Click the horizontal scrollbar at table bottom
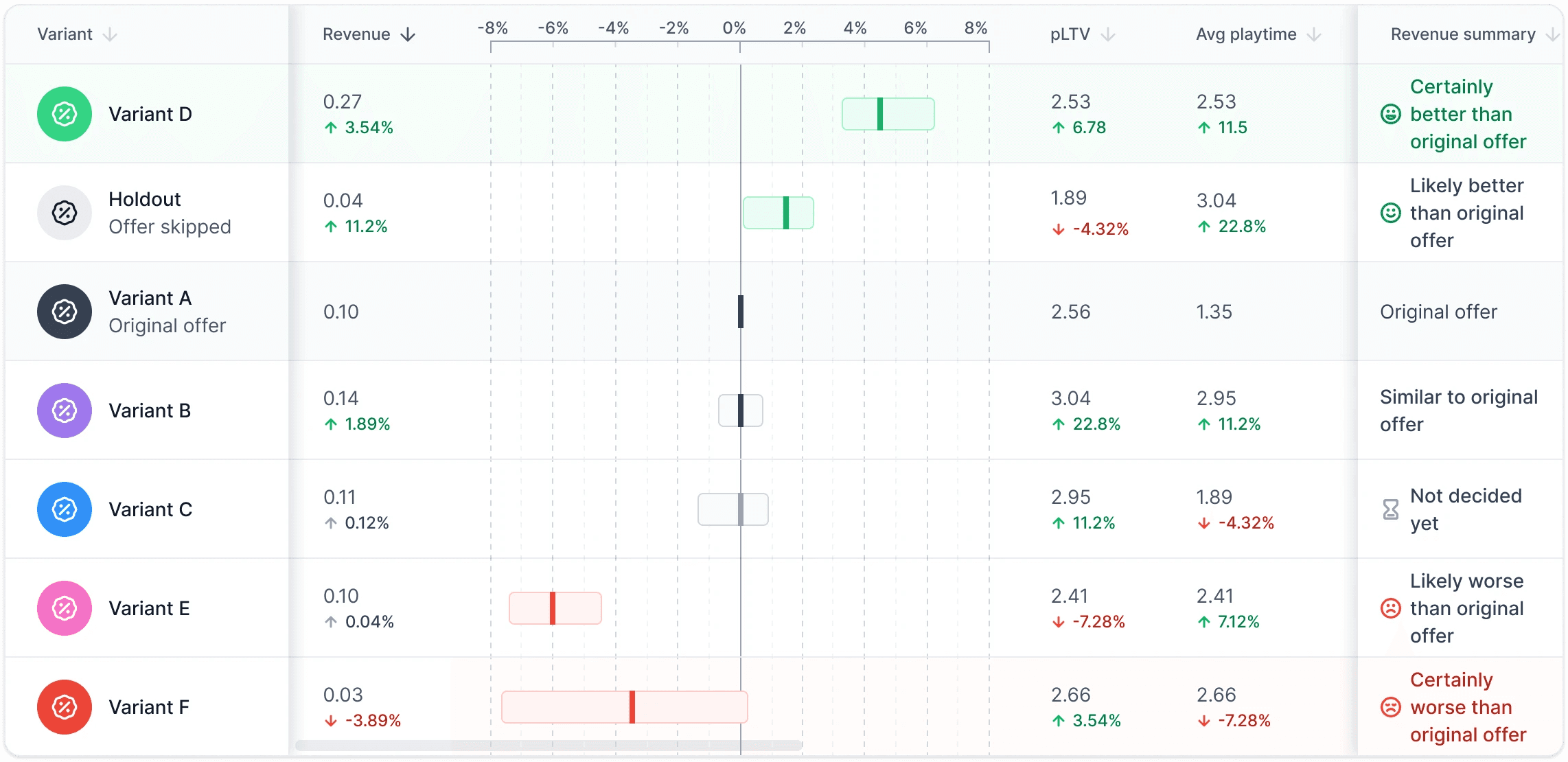Screen dimensions: 1568x762 pyautogui.click(x=549, y=745)
